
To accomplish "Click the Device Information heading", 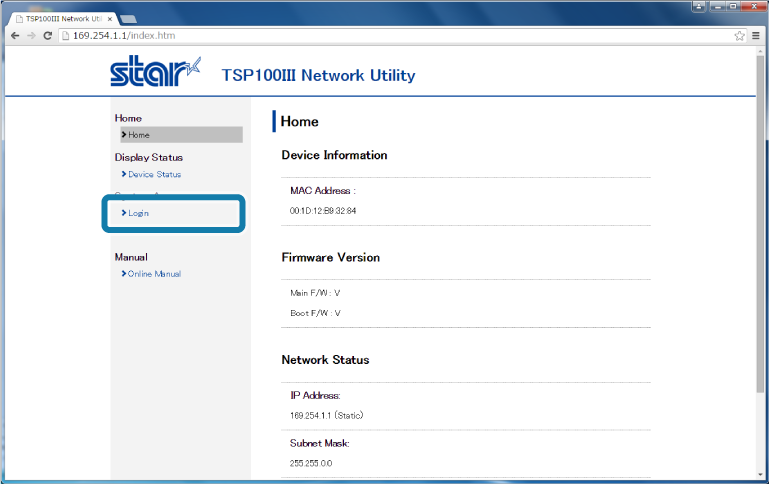I will click(x=334, y=155).
